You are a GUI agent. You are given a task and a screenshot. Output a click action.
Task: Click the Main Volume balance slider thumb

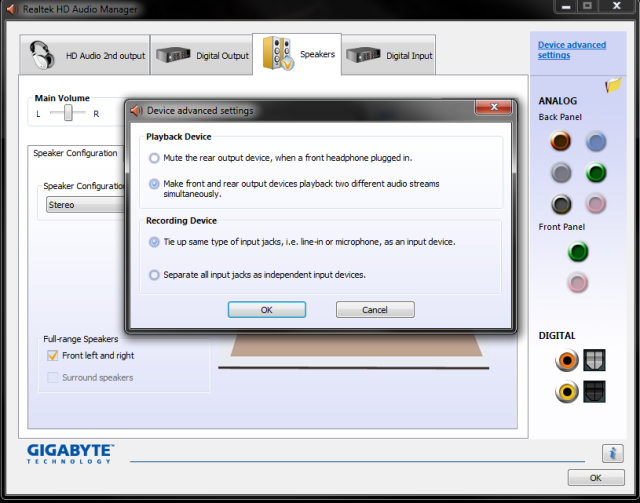(x=68, y=113)
